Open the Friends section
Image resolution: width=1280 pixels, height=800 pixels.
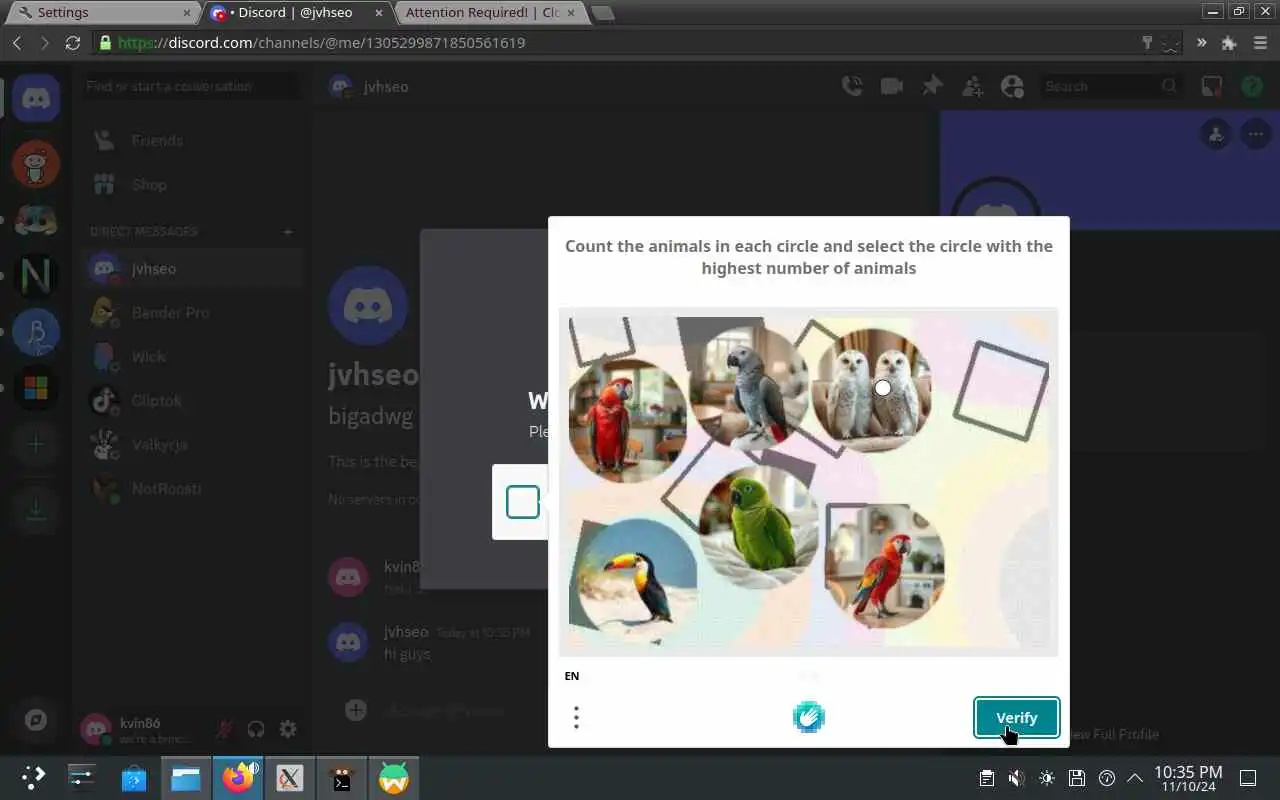pos(191,141)
